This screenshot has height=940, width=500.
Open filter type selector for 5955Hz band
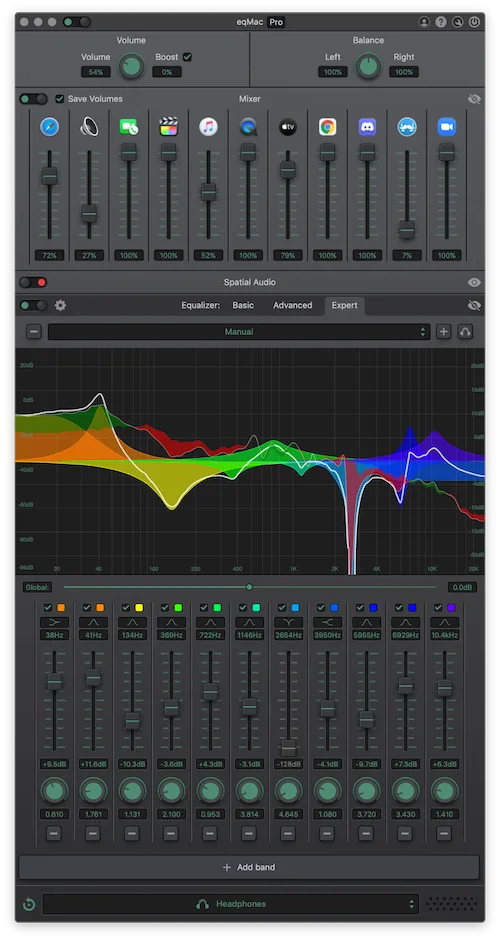click(366, 622)
